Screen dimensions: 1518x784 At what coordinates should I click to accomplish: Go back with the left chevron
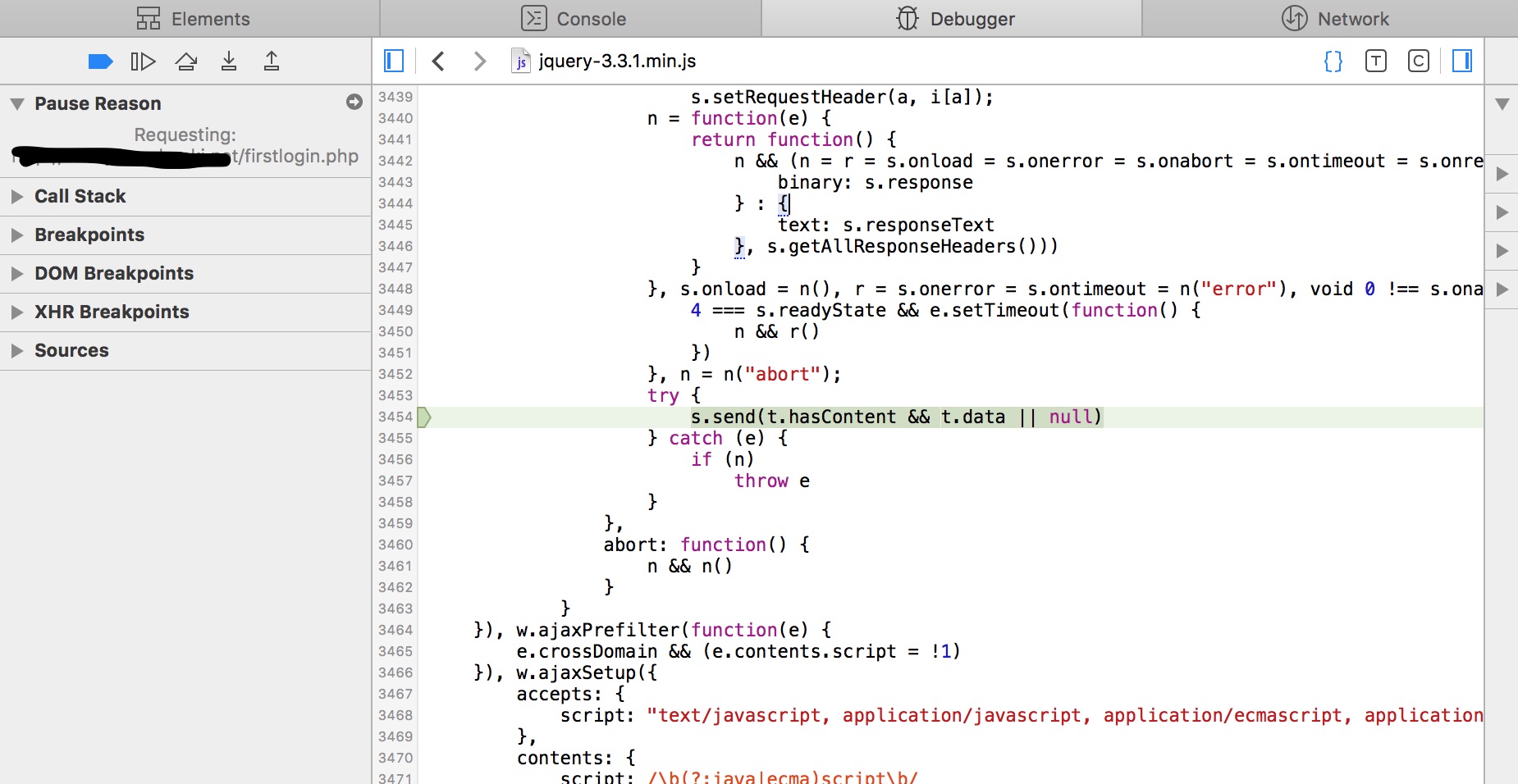point(438,61)
